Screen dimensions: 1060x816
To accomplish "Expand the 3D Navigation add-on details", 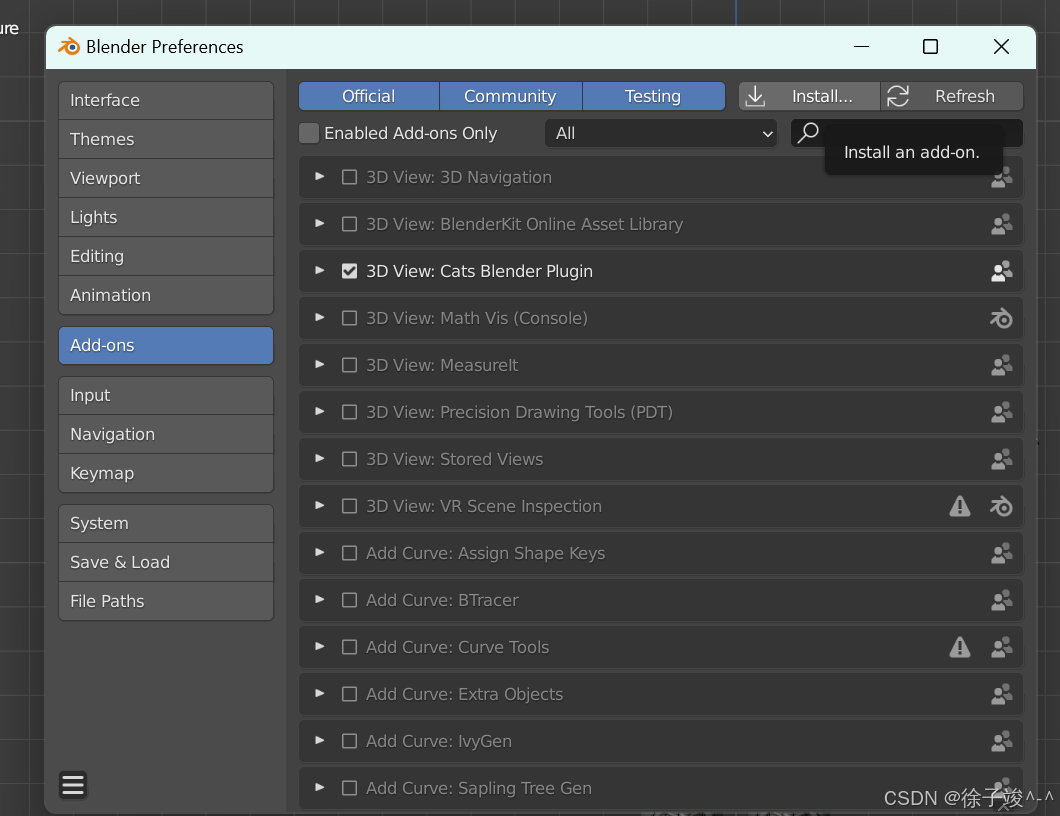I will (x=320, y=176).
